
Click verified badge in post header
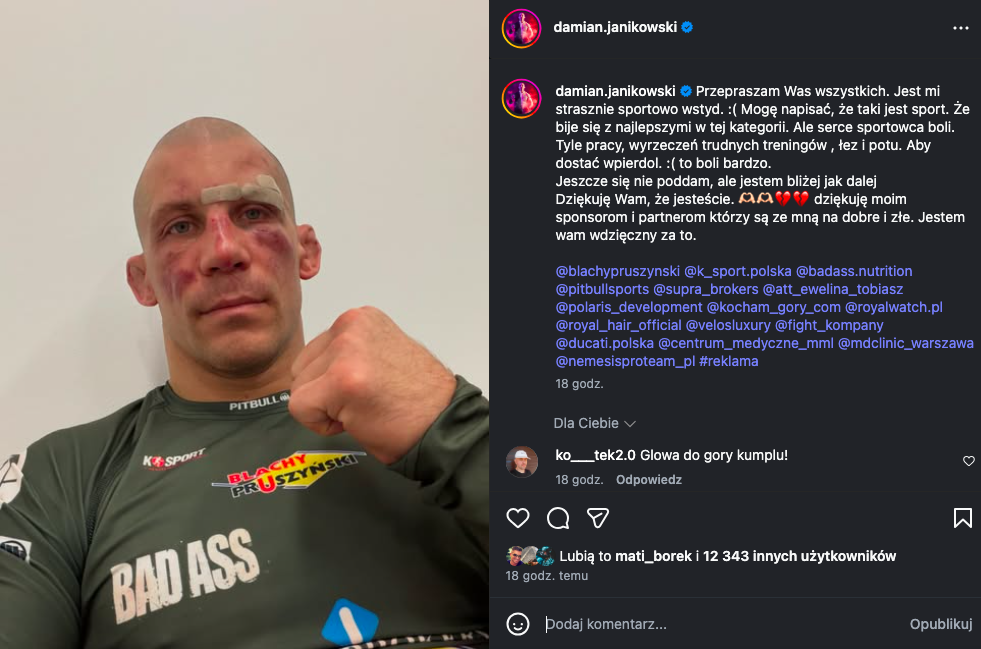point(687,27)
